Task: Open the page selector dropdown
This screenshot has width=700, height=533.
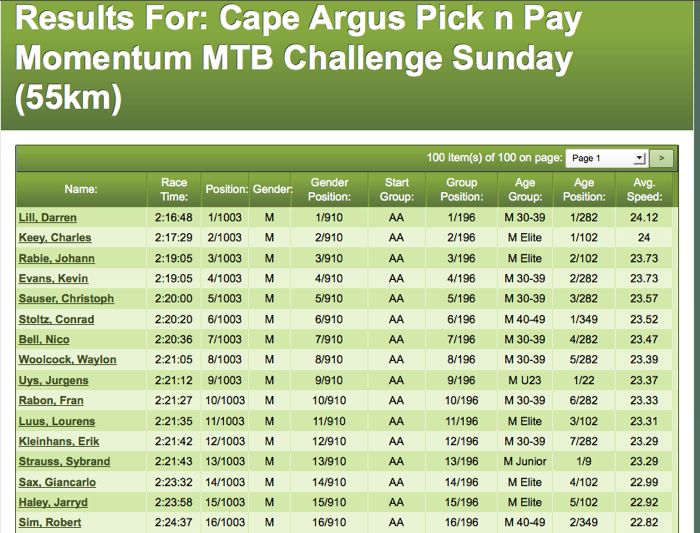Action: coord(607,158)
